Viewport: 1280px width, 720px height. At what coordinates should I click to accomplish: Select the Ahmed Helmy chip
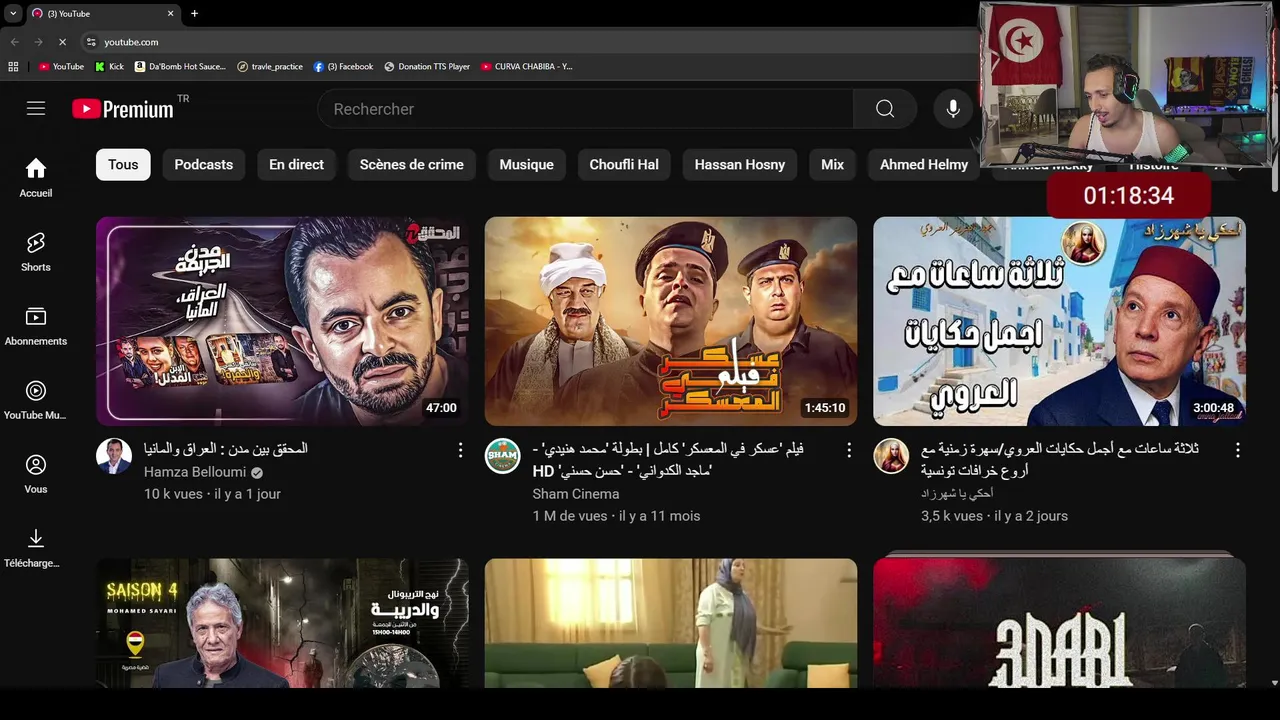(924, 165)
